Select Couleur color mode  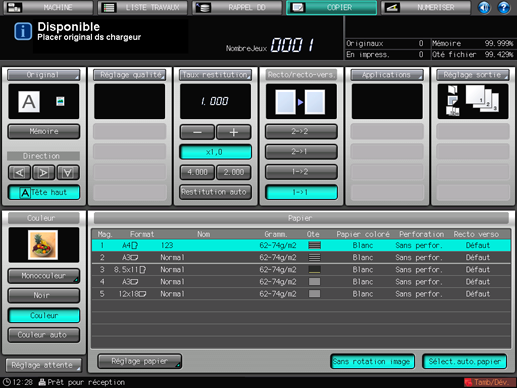(x=44, y=315)
